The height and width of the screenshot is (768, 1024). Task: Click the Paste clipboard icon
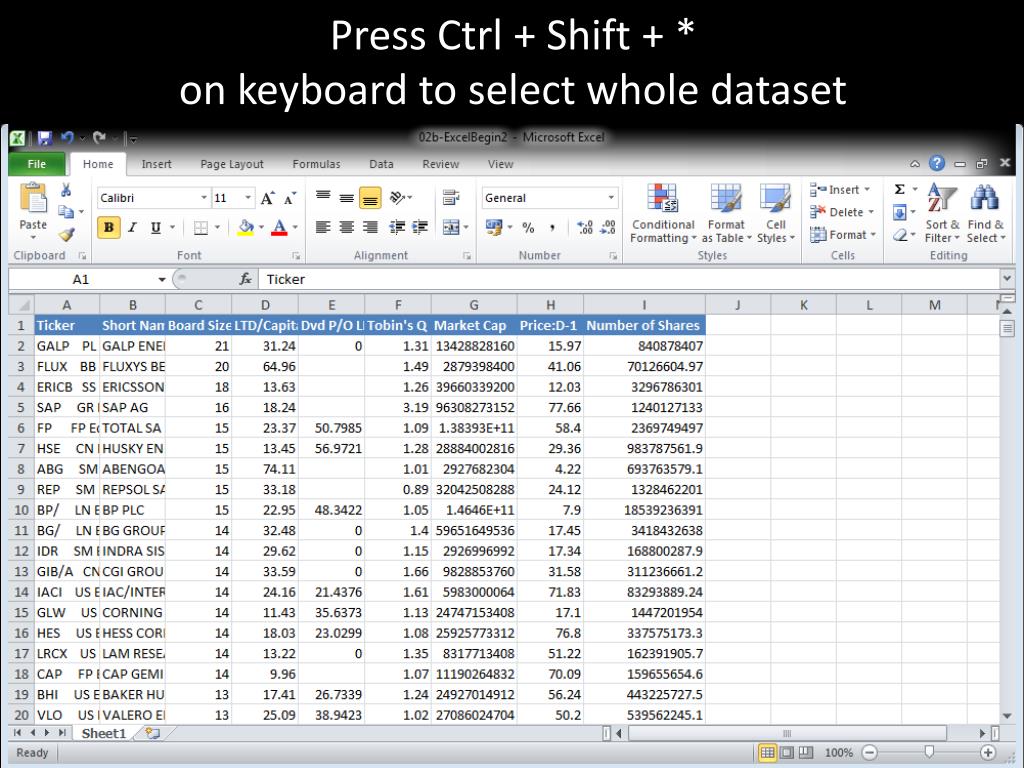[33, 198]
